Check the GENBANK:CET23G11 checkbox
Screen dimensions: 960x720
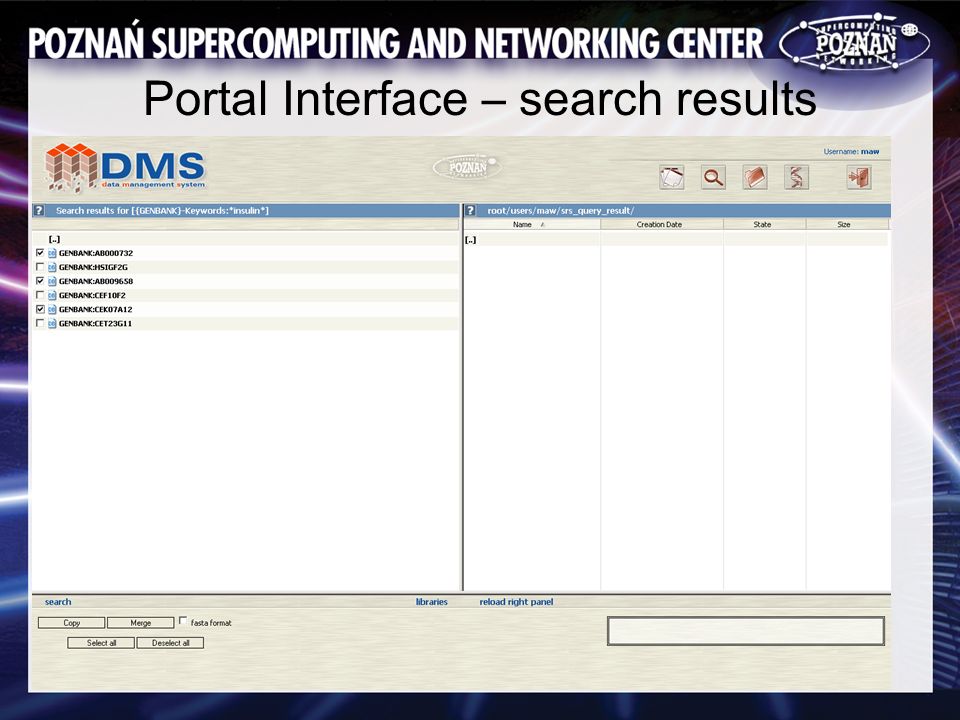40,323
